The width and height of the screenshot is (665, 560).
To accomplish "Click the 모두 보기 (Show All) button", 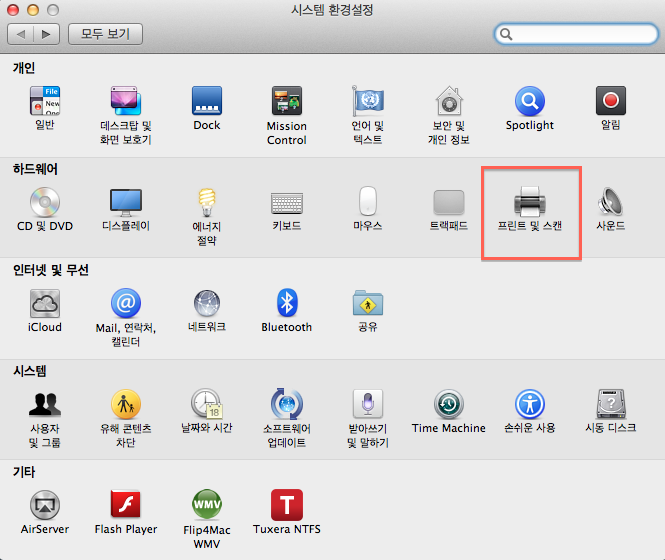I will [x=105, y=34].
